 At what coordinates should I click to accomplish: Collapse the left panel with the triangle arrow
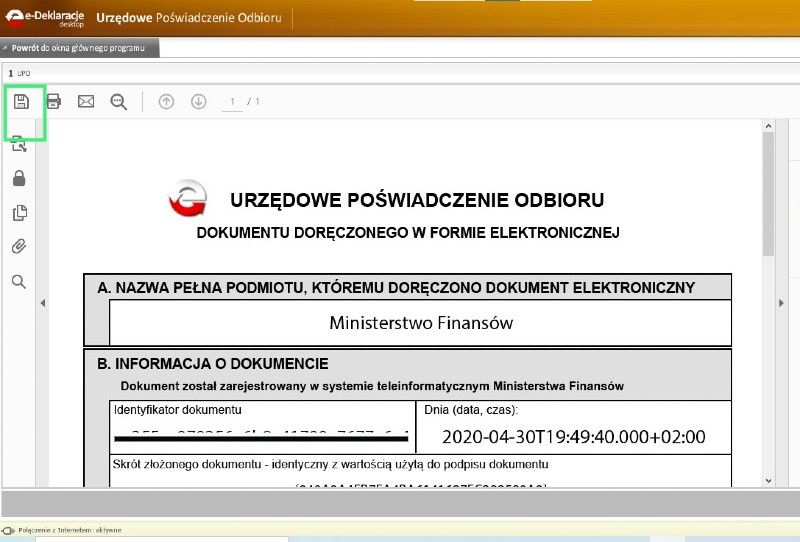tap(43, 303)
